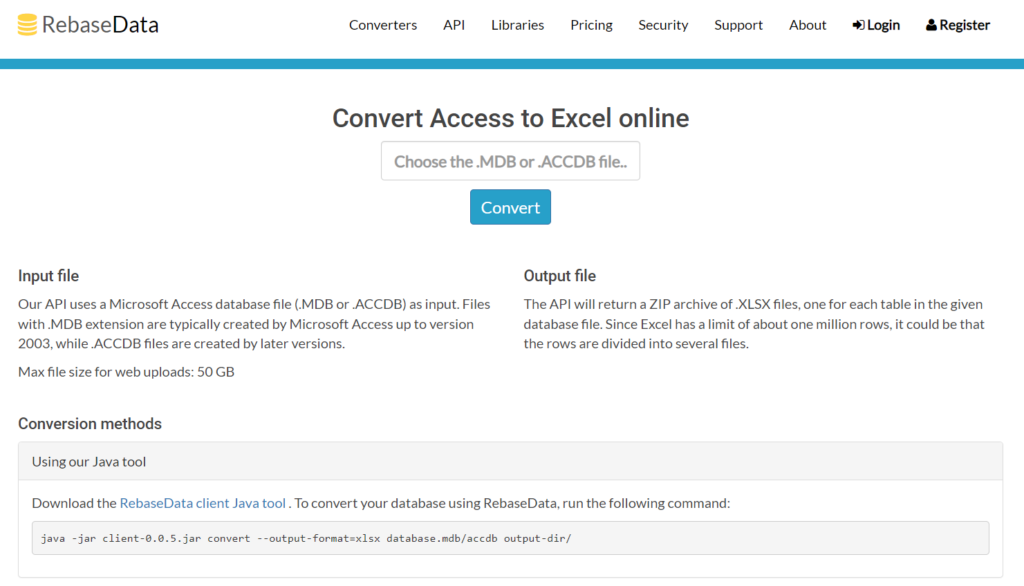Click the 'Conversion methods' section heading

click(x=90, y=424)
